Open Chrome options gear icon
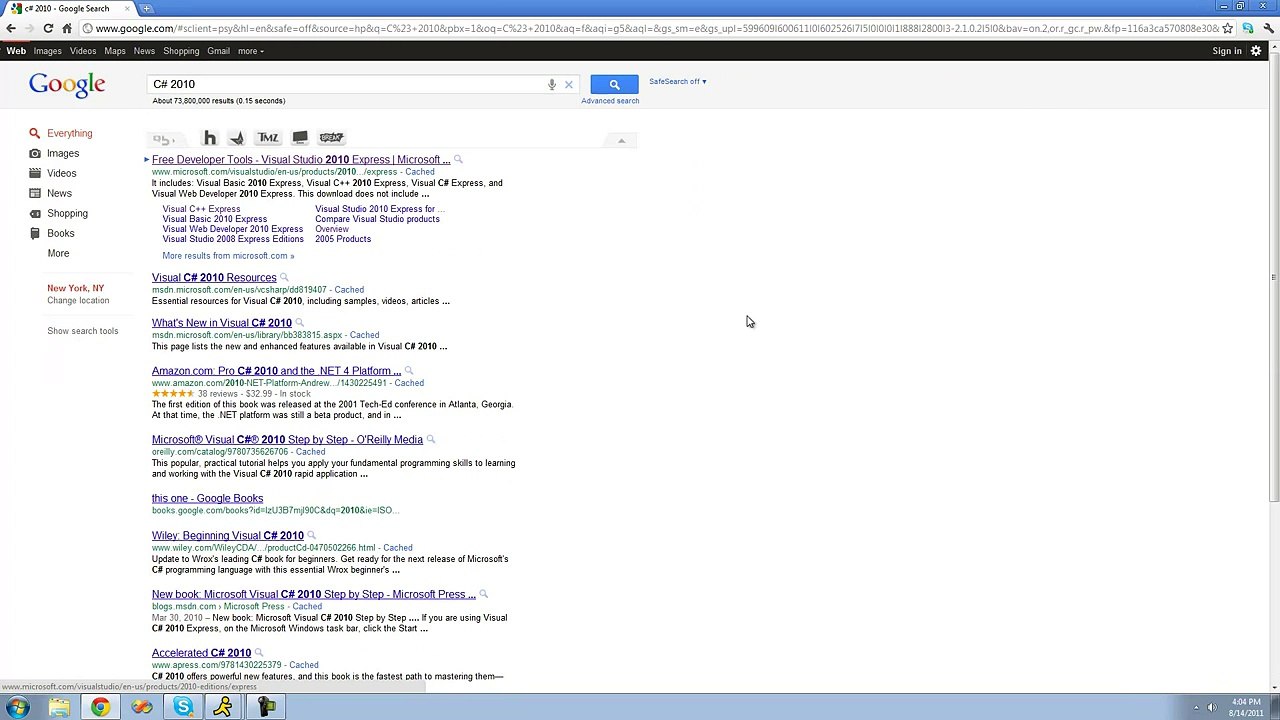Viewport: 1280px width, 720px height. tap(1256, 51)
